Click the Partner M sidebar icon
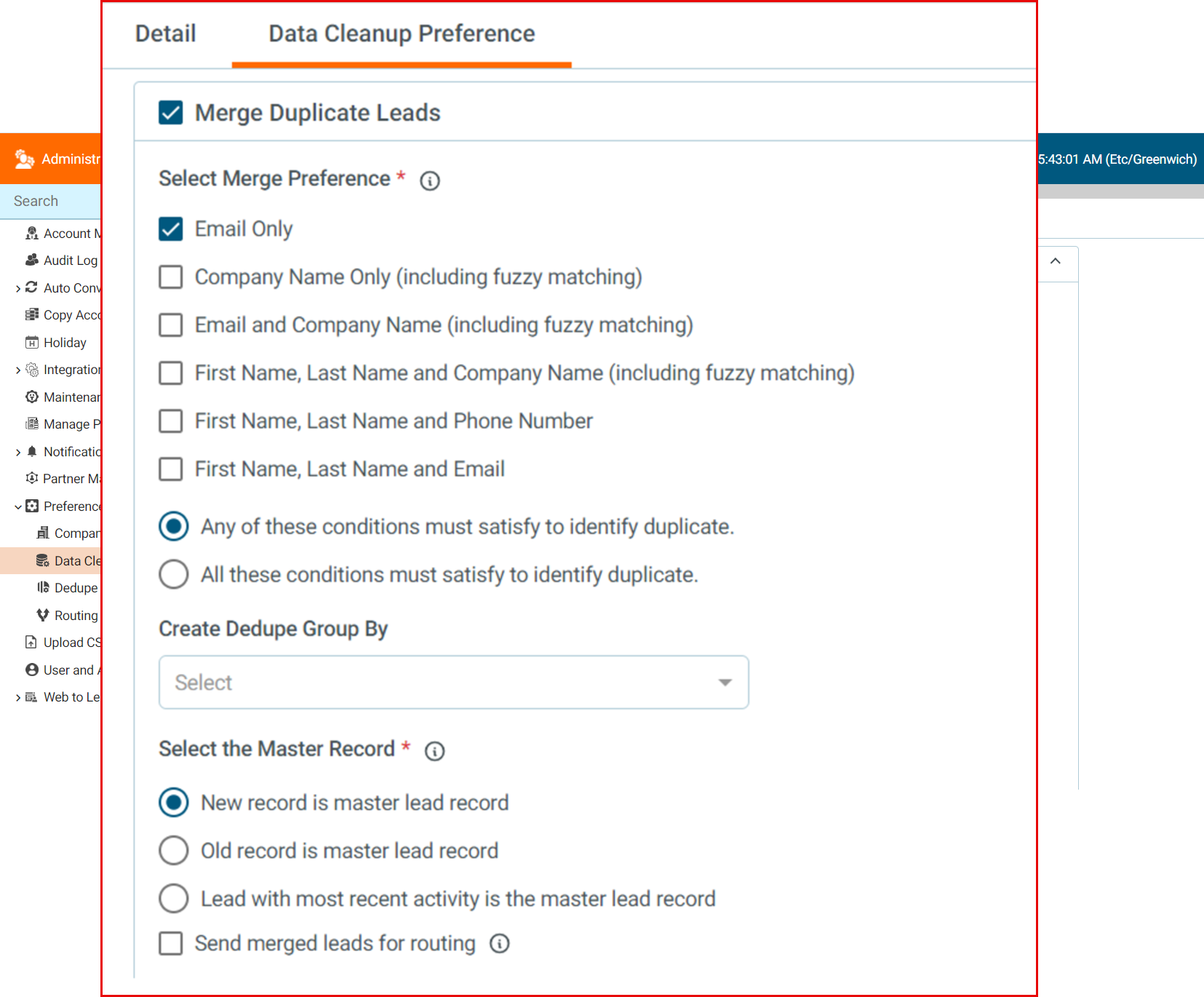 tap(32, 478)
